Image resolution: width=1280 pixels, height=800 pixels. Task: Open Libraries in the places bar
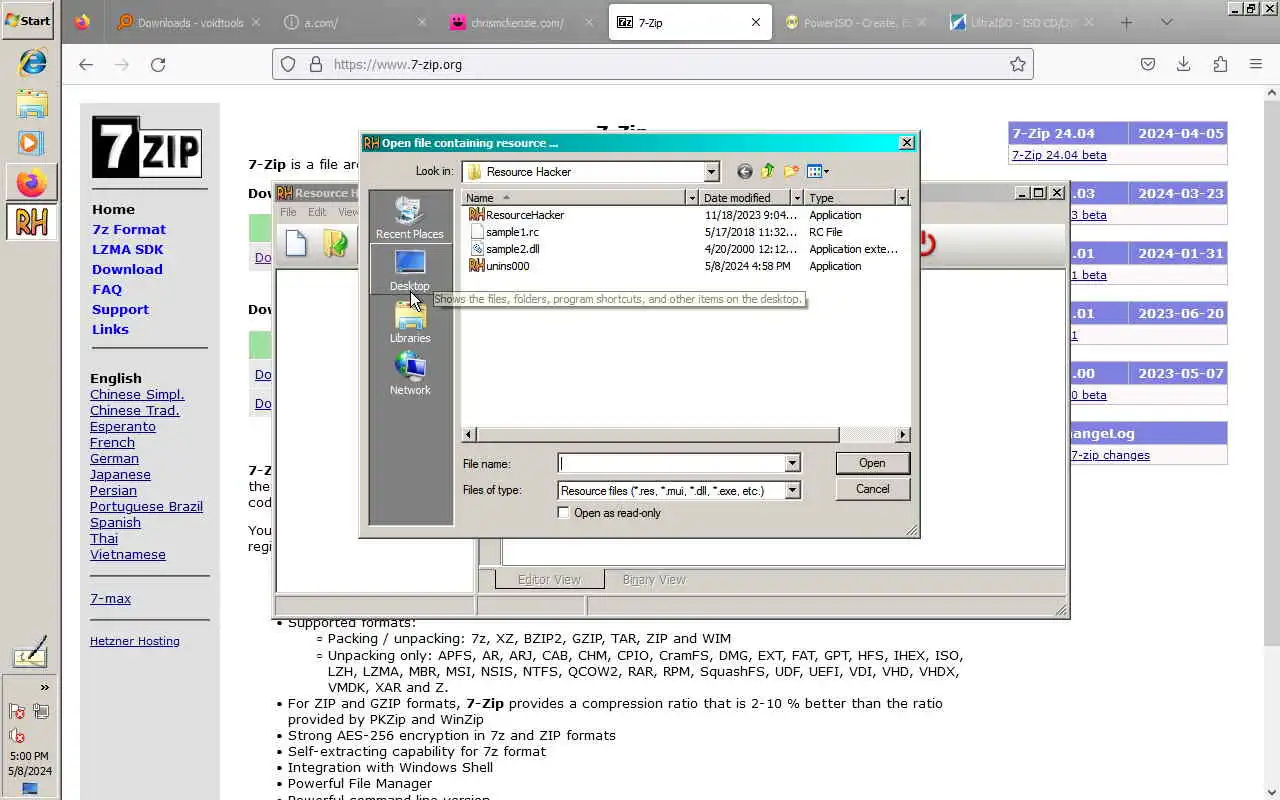pos(410,322)
